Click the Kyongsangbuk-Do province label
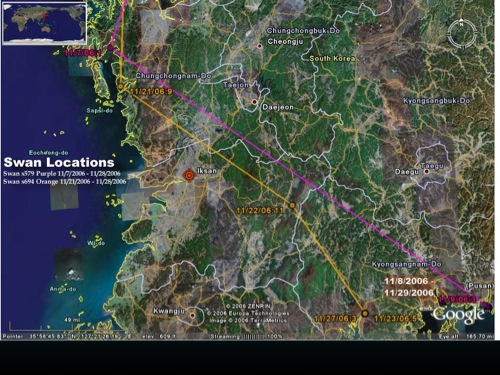 click(x=437, y=101)
